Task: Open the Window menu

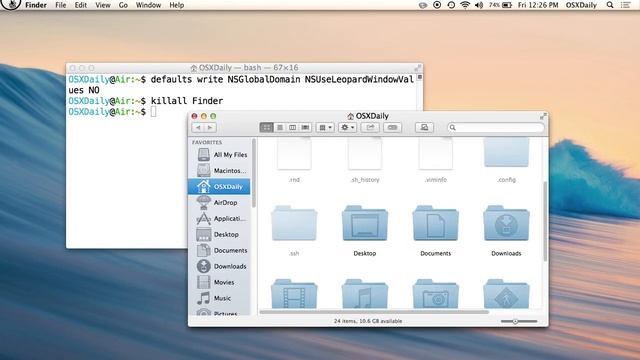Action: point(148,5)
